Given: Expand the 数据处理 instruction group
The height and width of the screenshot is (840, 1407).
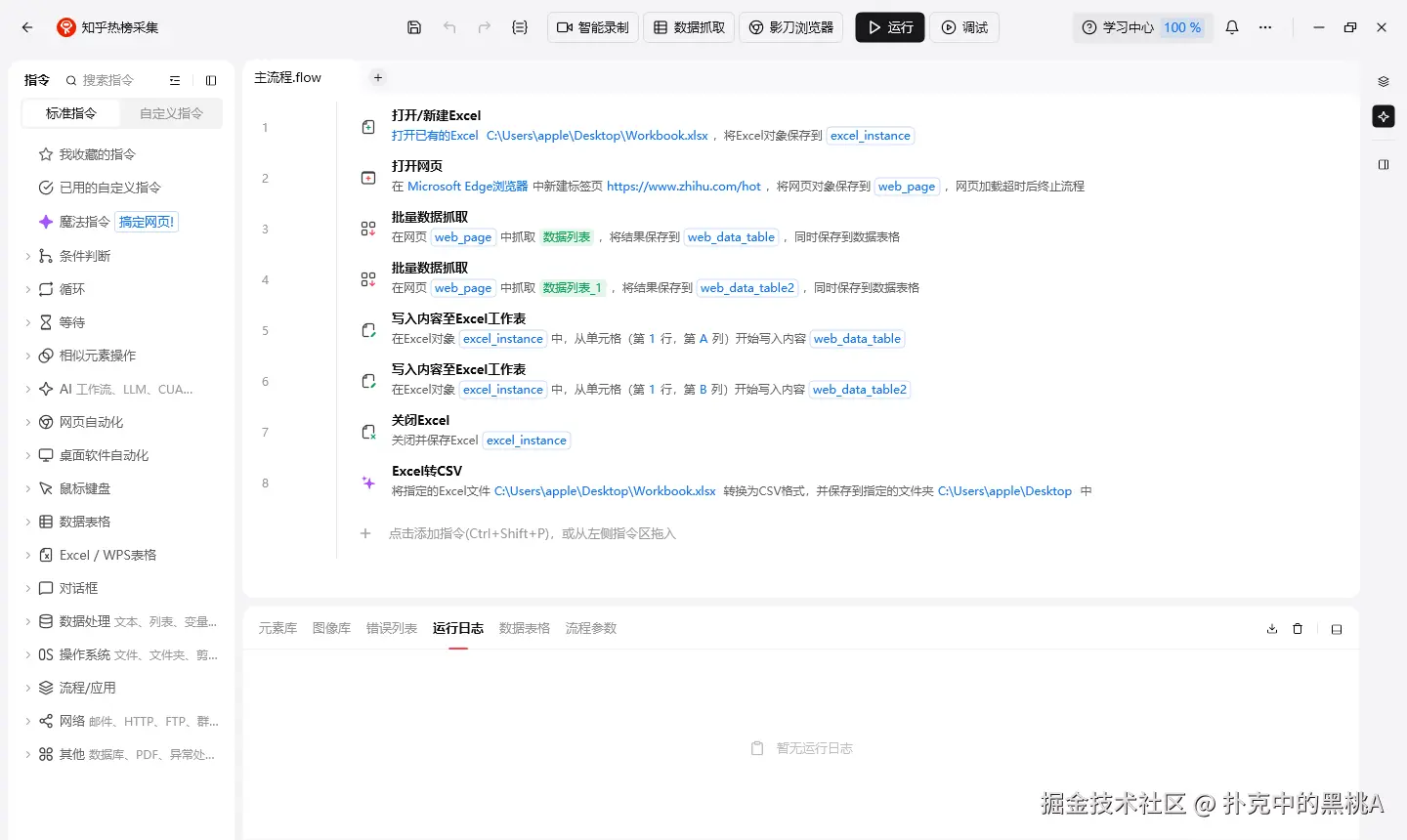Looking at the screenshot, I should point(27,621).
